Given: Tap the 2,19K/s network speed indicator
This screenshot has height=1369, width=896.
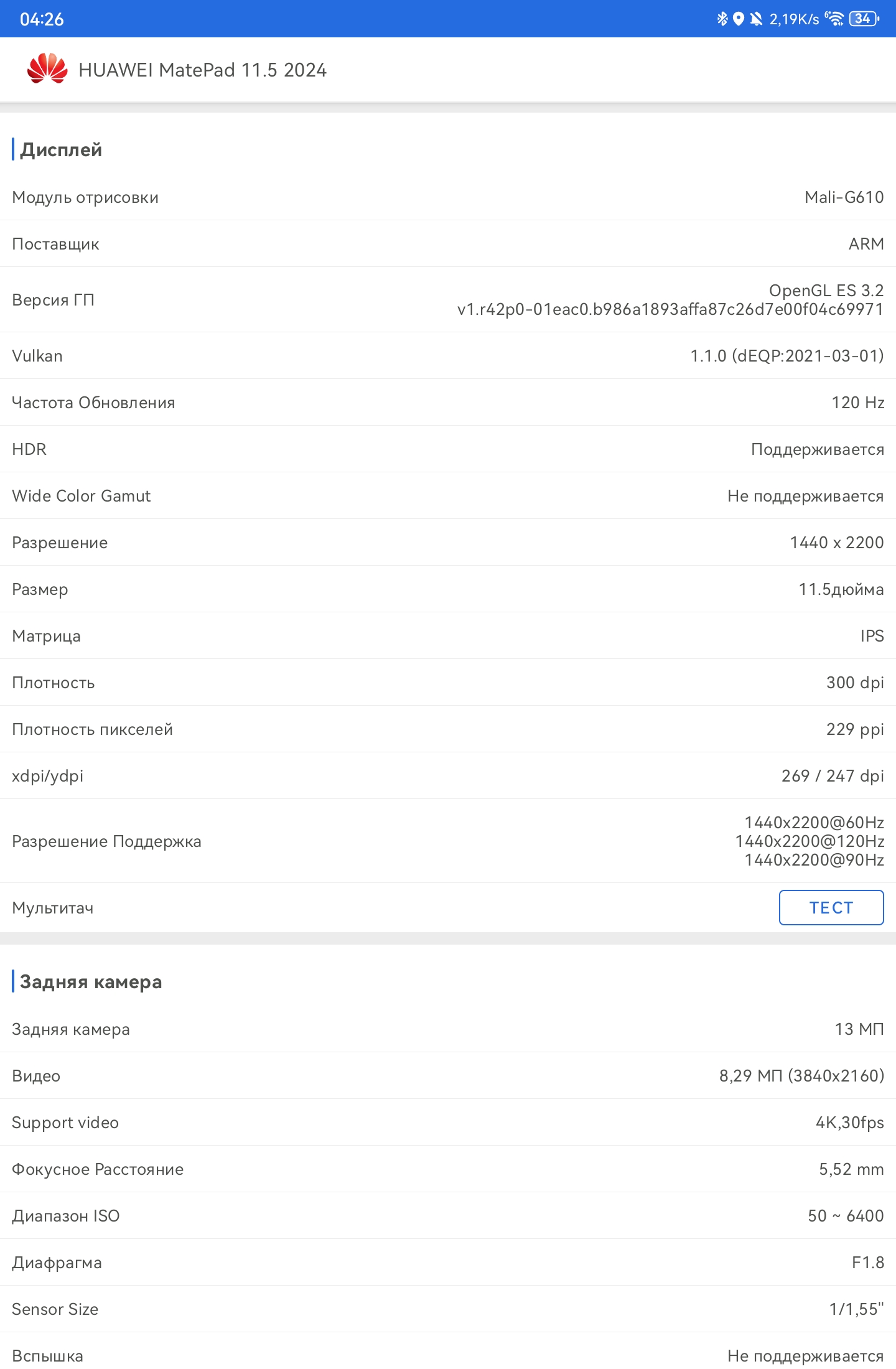Looking at the screenshot, I should point(795,19).
